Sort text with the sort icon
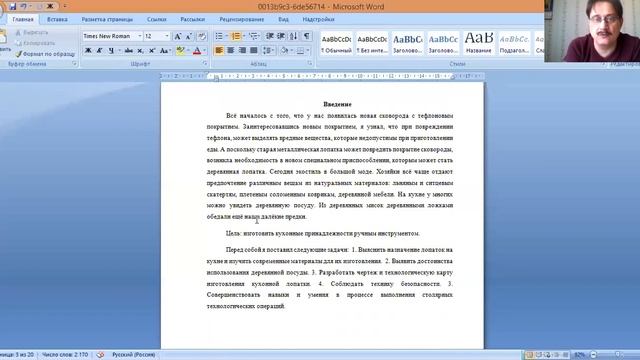This screenshot has width=640, height=360. [x=293, y=36]
